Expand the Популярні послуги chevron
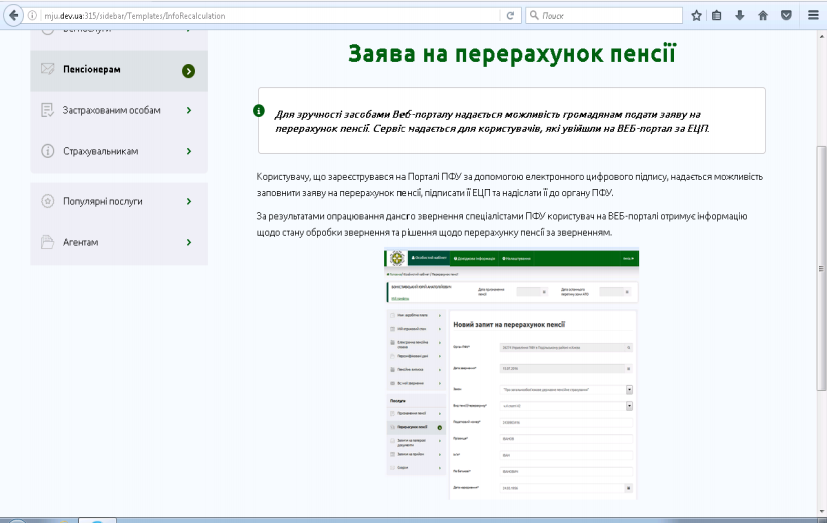The width and height of the screenshot is (827, 523). [189, 201]
